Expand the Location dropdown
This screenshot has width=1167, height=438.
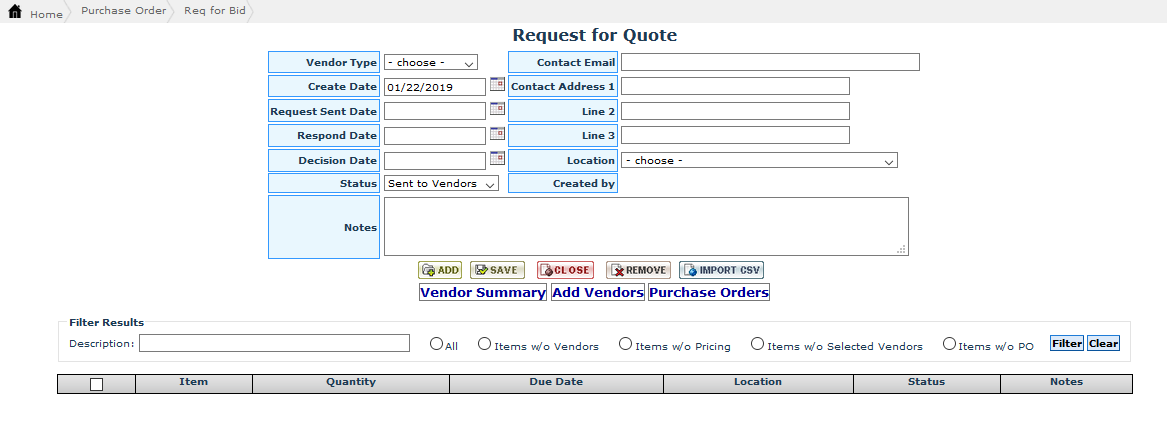[x=759, y=160]
